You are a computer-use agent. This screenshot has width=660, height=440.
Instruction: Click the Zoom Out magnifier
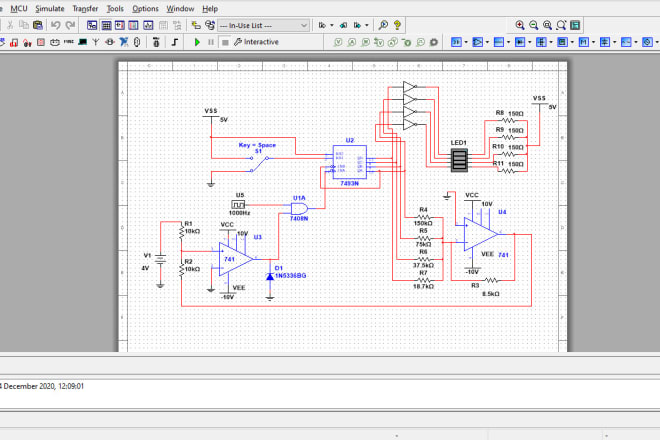click(x=534, y=25)
